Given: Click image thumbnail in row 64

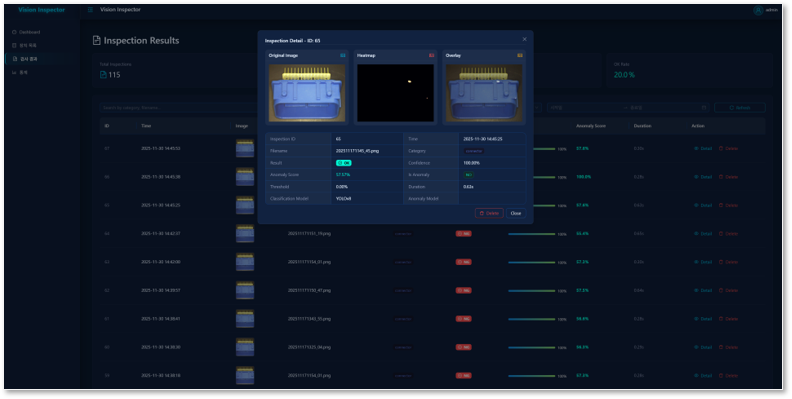Looking at the screenshot, I should coord(245,234).
